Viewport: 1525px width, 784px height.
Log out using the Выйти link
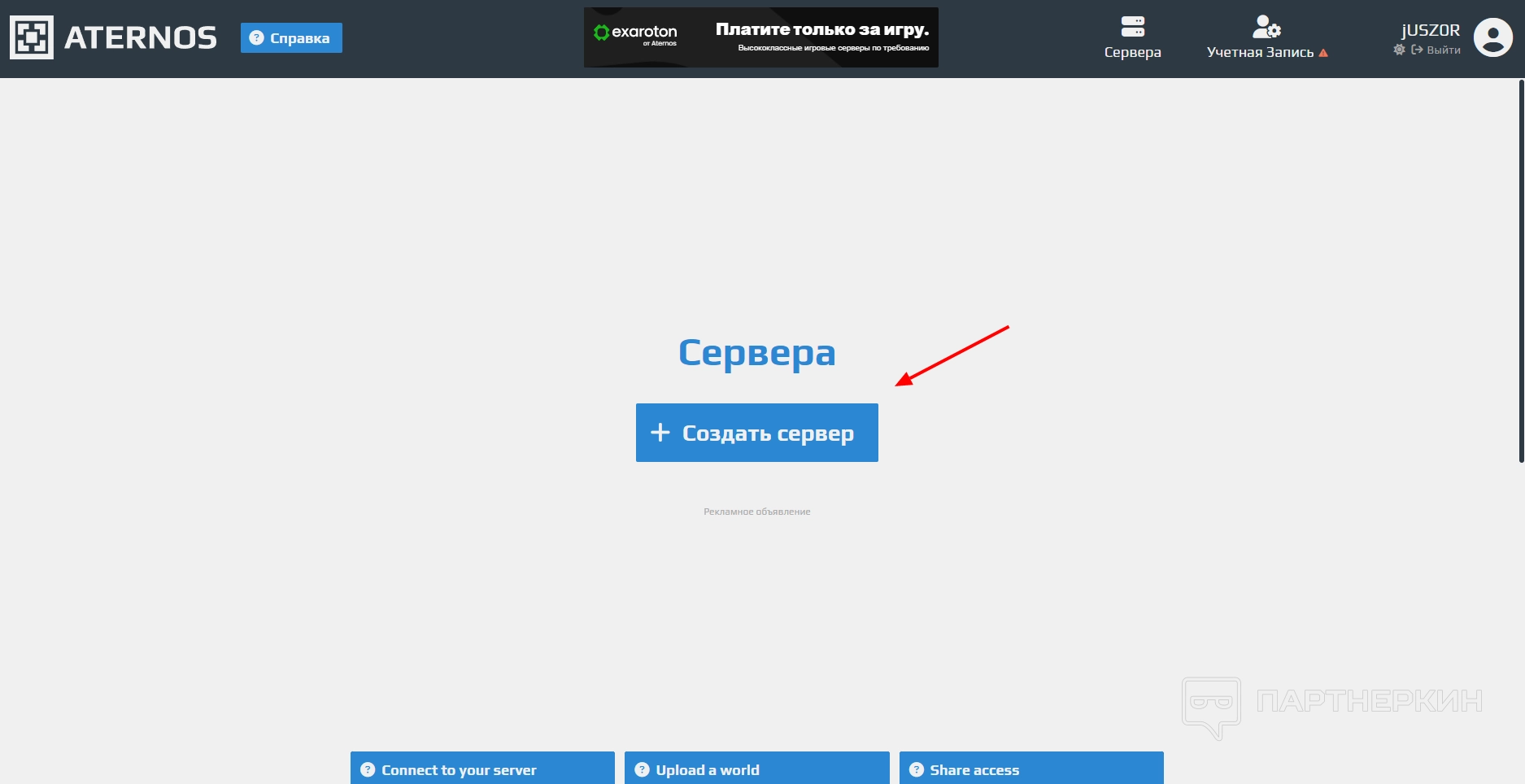(1436, 50)
